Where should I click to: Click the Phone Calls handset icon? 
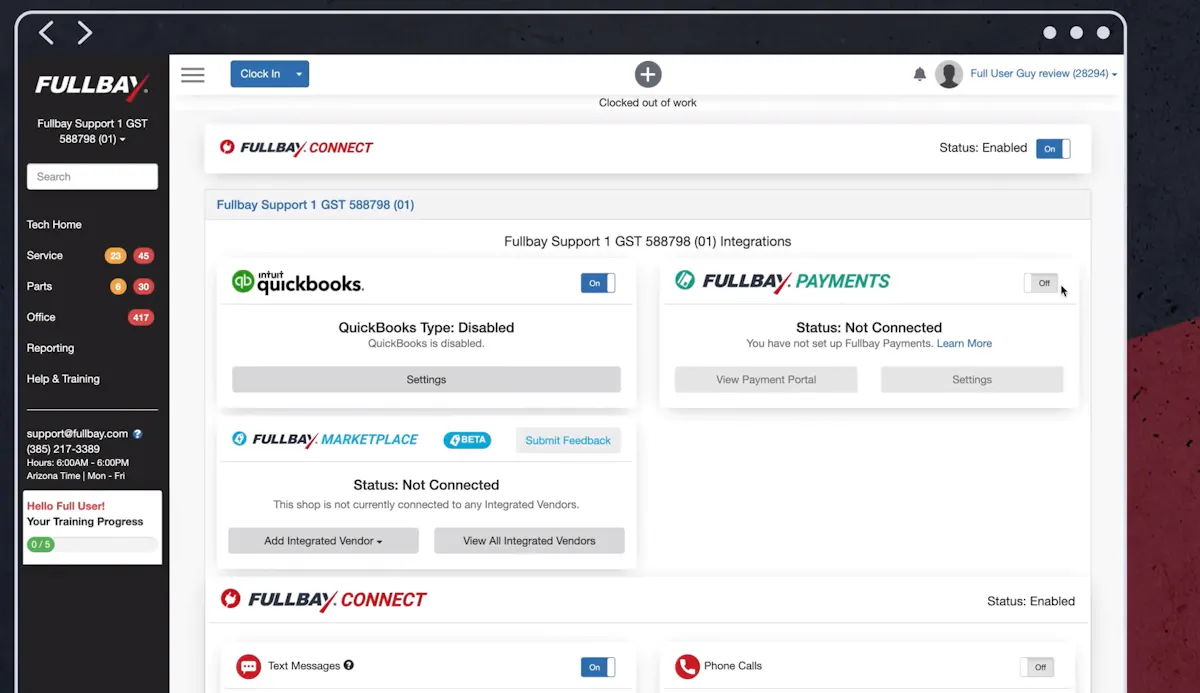687,666
